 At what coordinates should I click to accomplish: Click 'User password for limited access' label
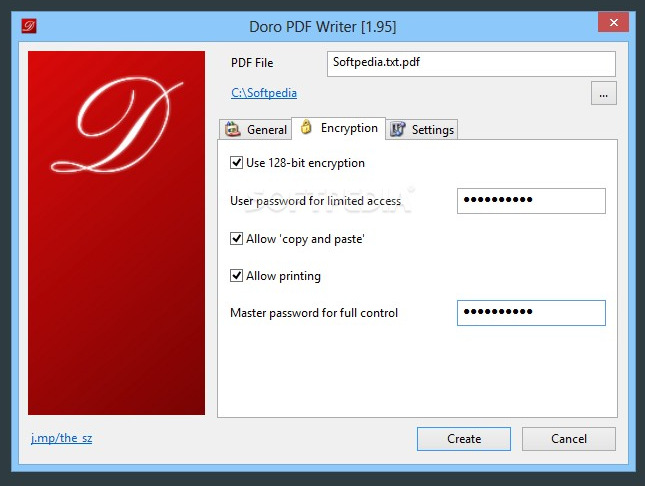(316, 201)
